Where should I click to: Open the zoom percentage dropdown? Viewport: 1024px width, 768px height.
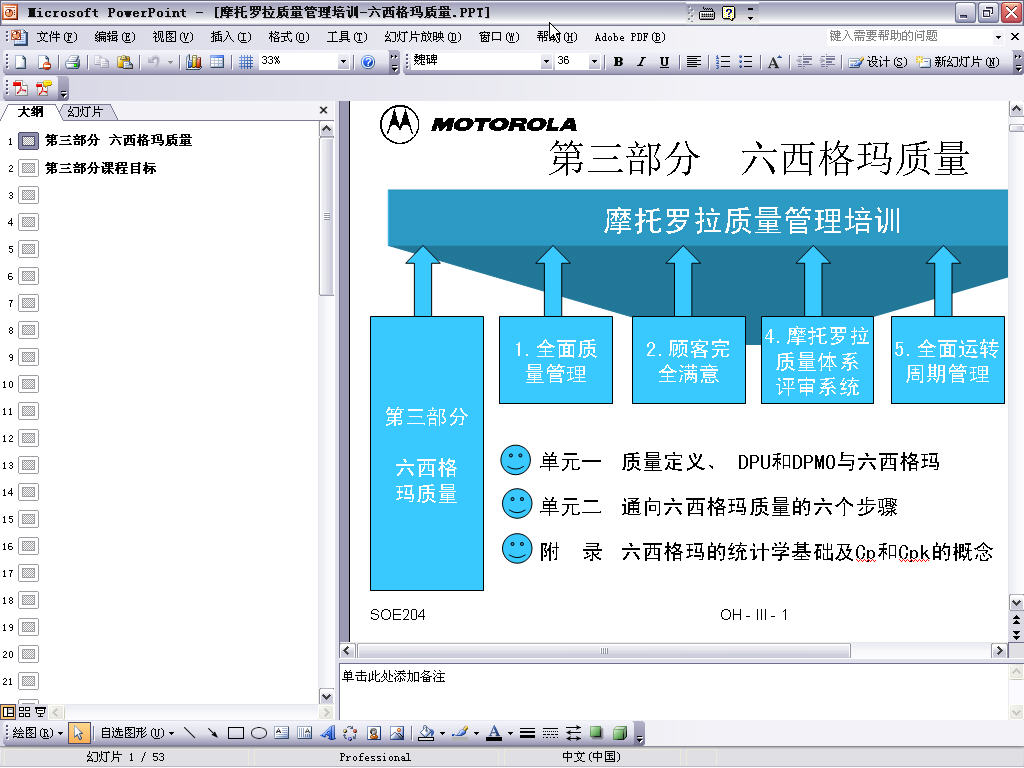[x=342, y=62]
